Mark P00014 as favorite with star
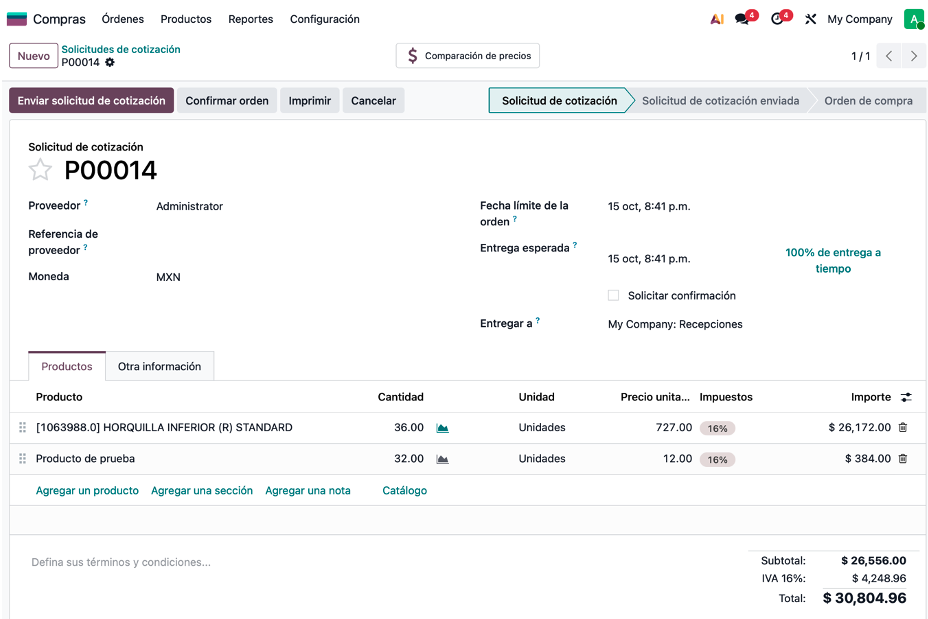This screenshot has height=619, width=928. (40, 170)
